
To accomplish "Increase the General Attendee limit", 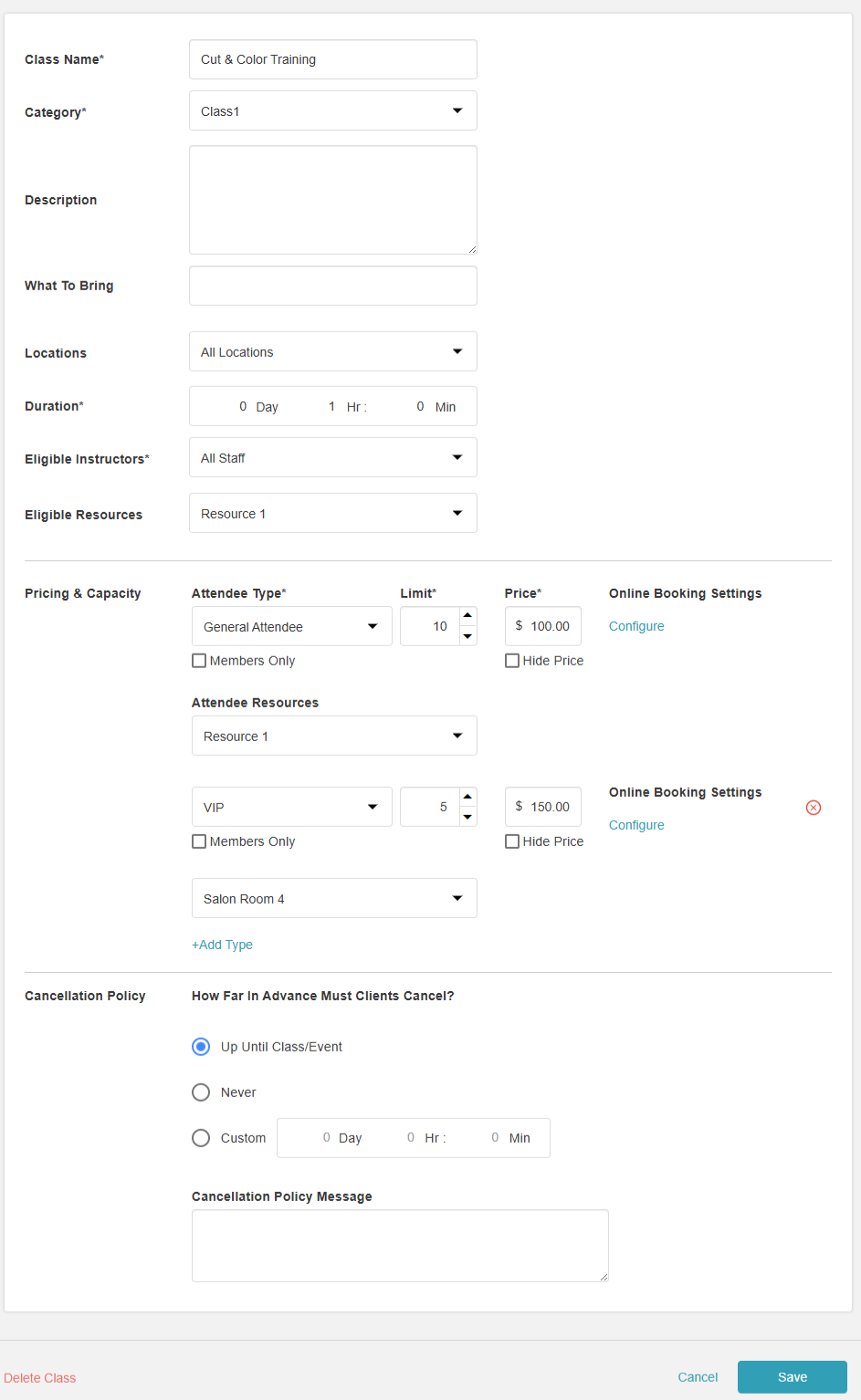I will click(x=467, y=616).
